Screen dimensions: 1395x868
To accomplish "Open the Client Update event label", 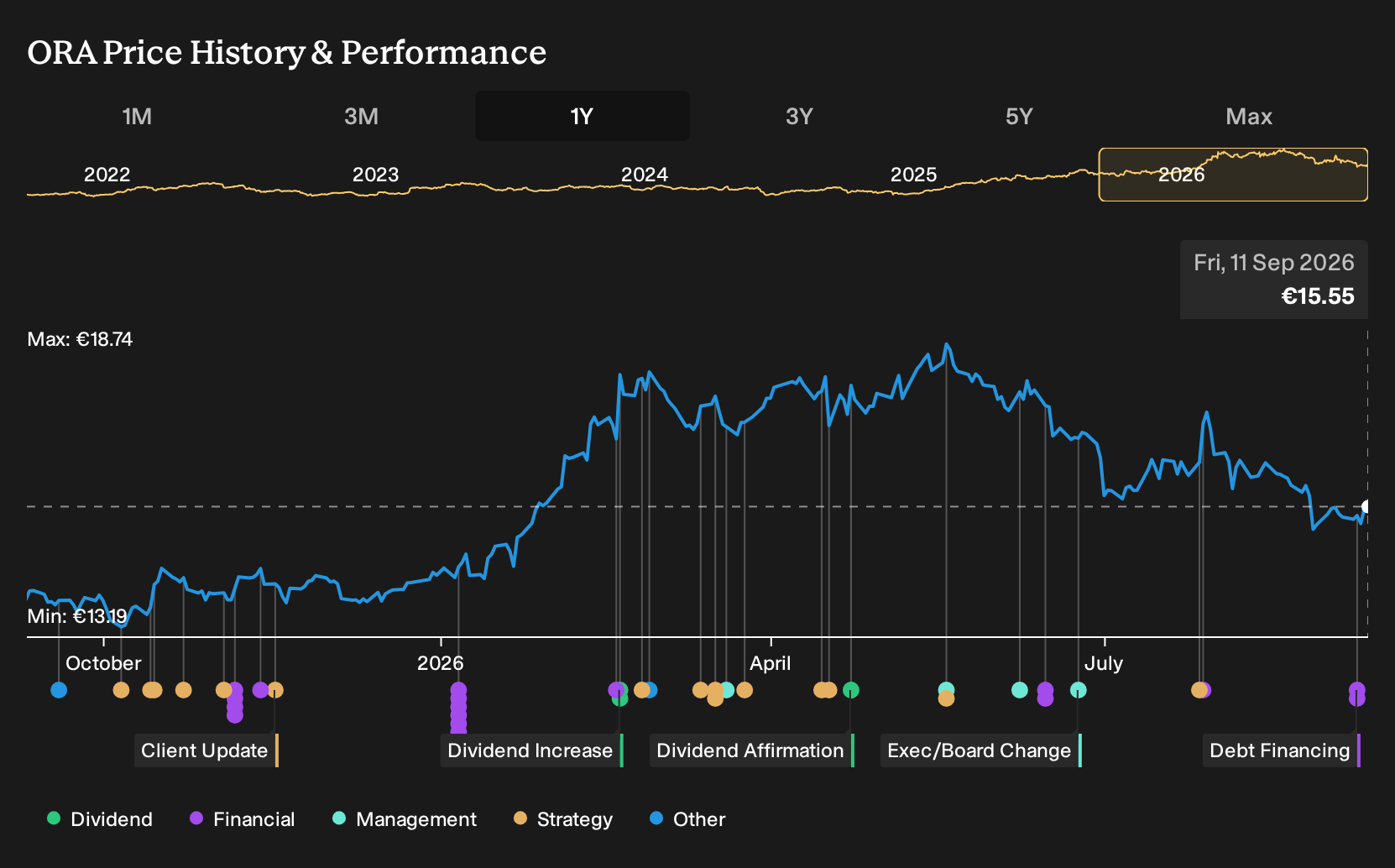I will coord(206,750).
